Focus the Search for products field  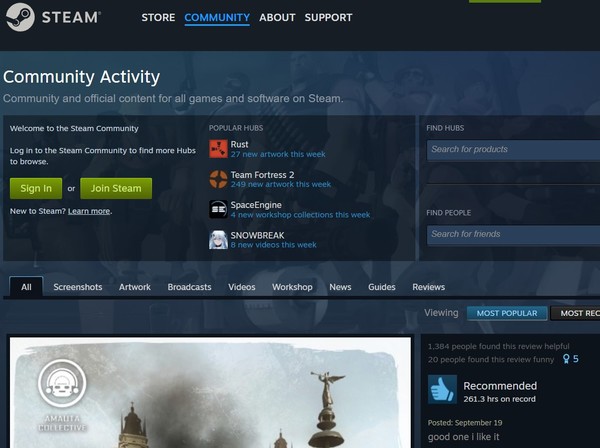click(512, 149)
